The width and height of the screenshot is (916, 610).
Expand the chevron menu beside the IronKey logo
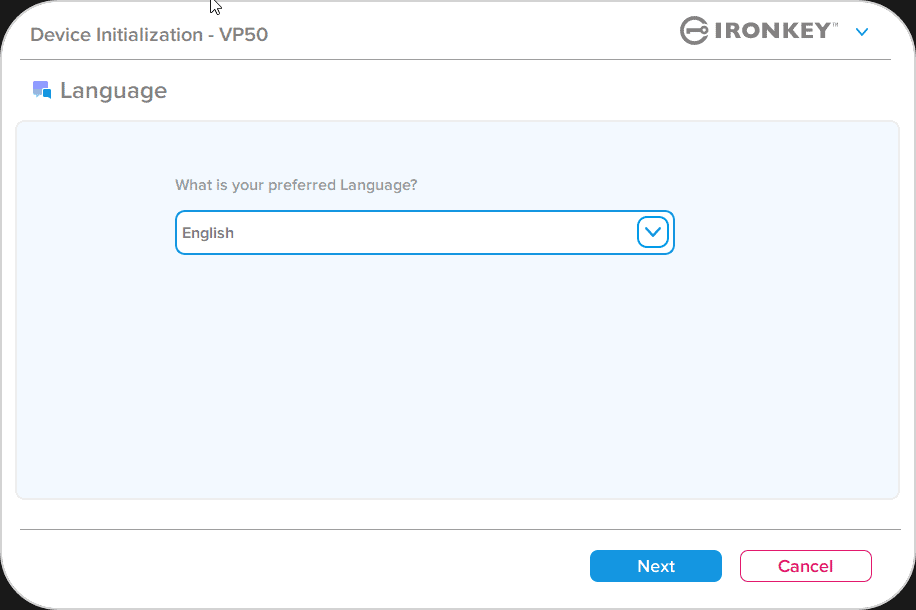(x=862, y=32)
